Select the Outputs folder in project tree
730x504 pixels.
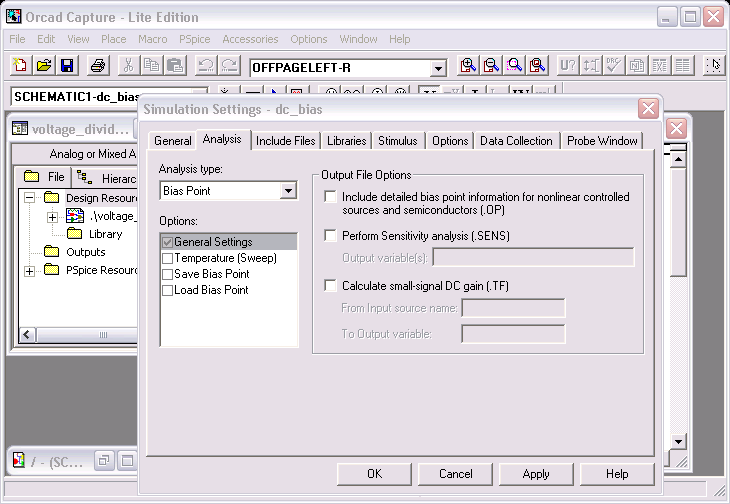point(74,252)
